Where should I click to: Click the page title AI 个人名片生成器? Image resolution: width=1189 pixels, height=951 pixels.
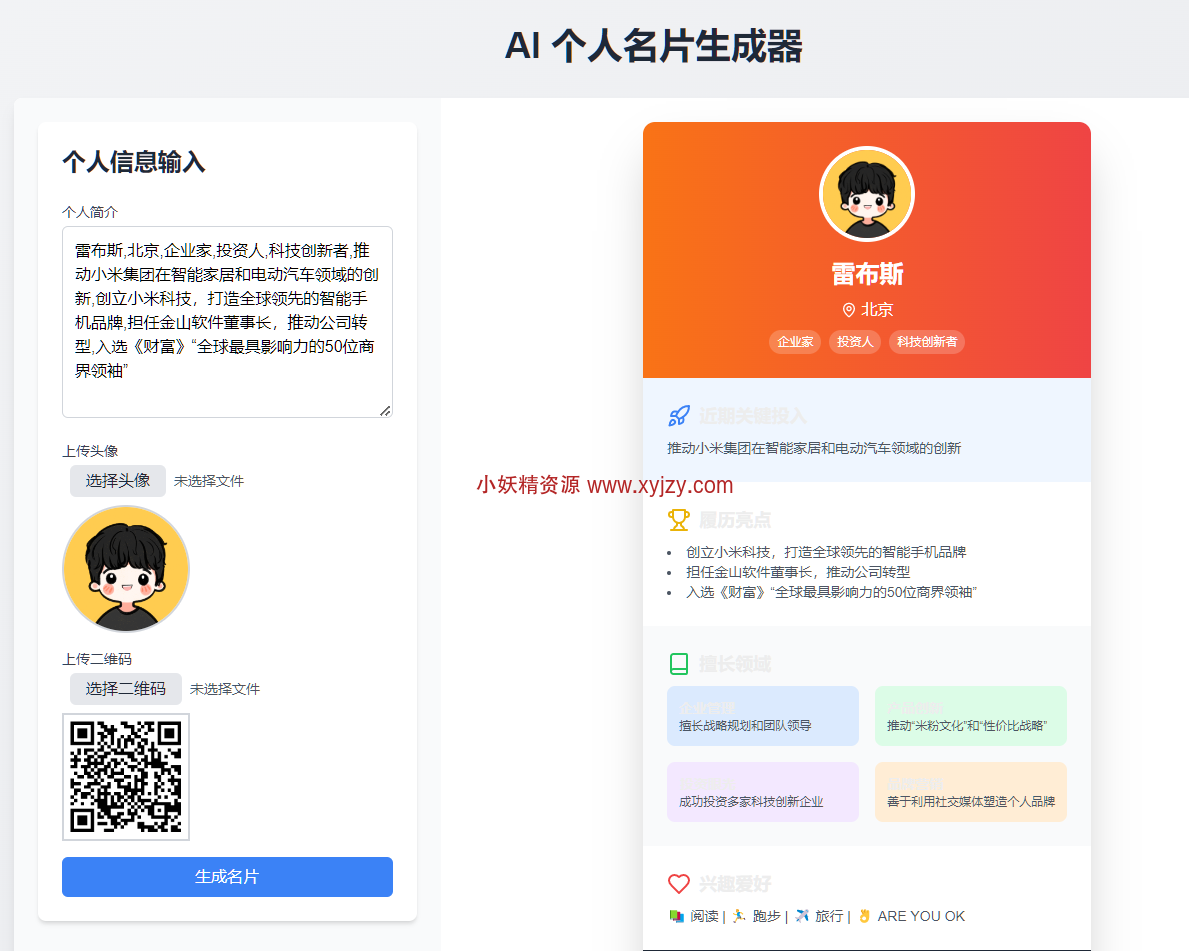tap(654, 46)
